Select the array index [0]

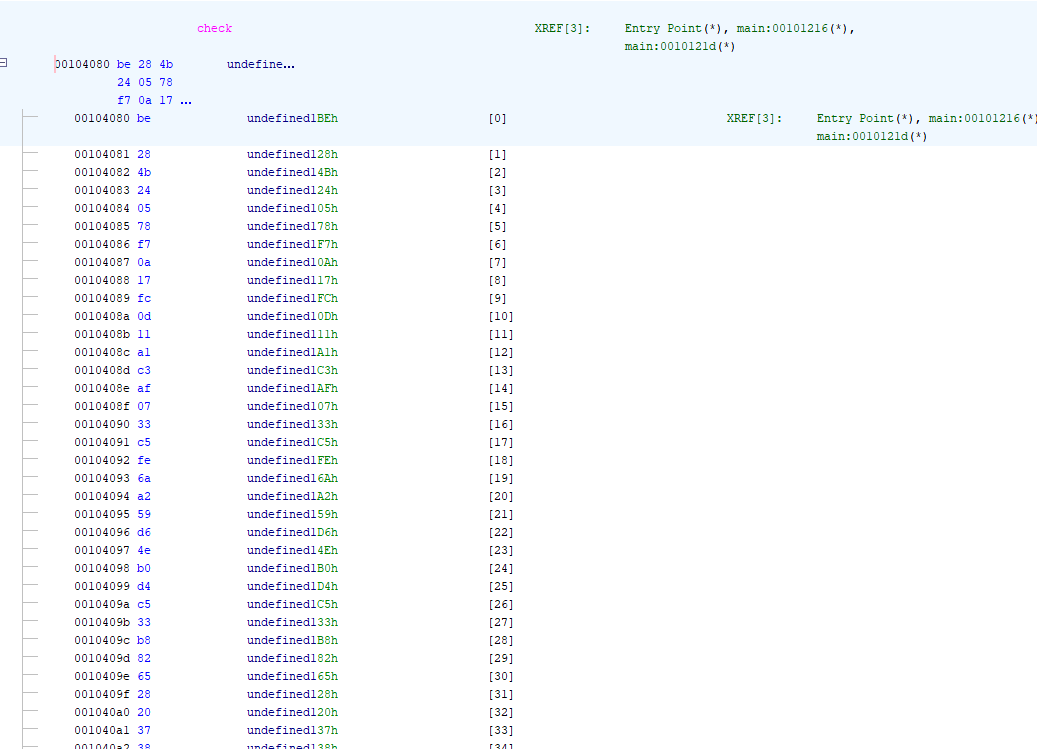497,118
